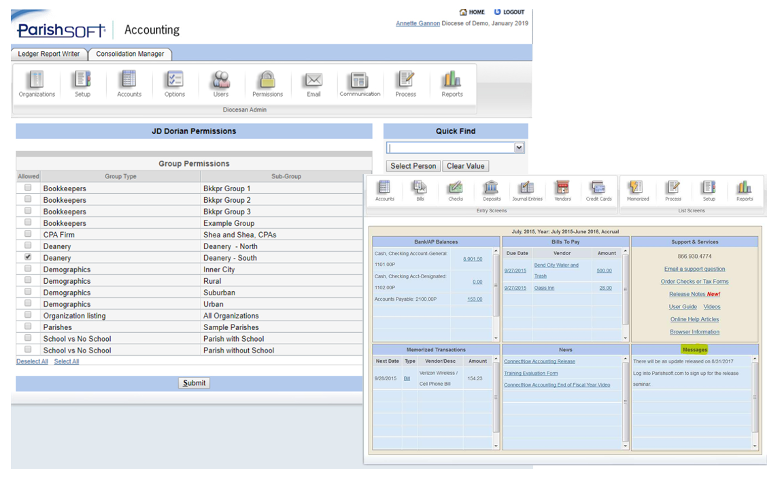Open the Quick Find dropdown arrow
This screenshot has width=780, height=480.
[x=519, y=148]
